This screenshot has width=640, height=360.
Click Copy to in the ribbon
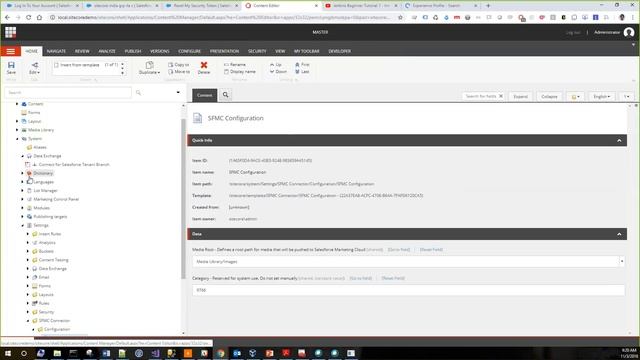[x=179, y=64]
